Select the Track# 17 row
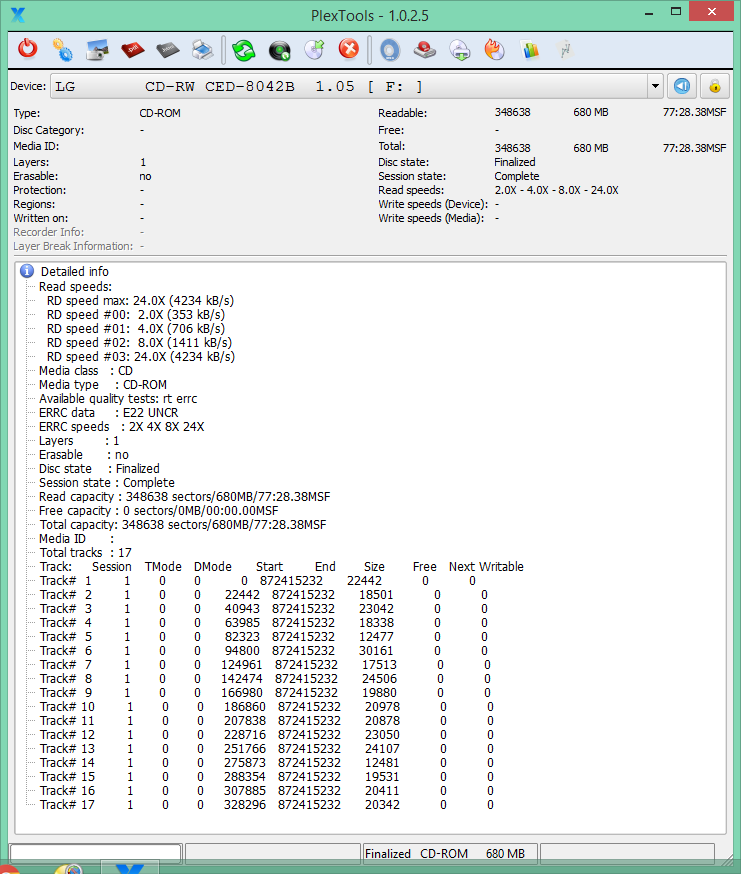Screen dimensions: 741x874 pyautogui.click(x=267, y=805)
